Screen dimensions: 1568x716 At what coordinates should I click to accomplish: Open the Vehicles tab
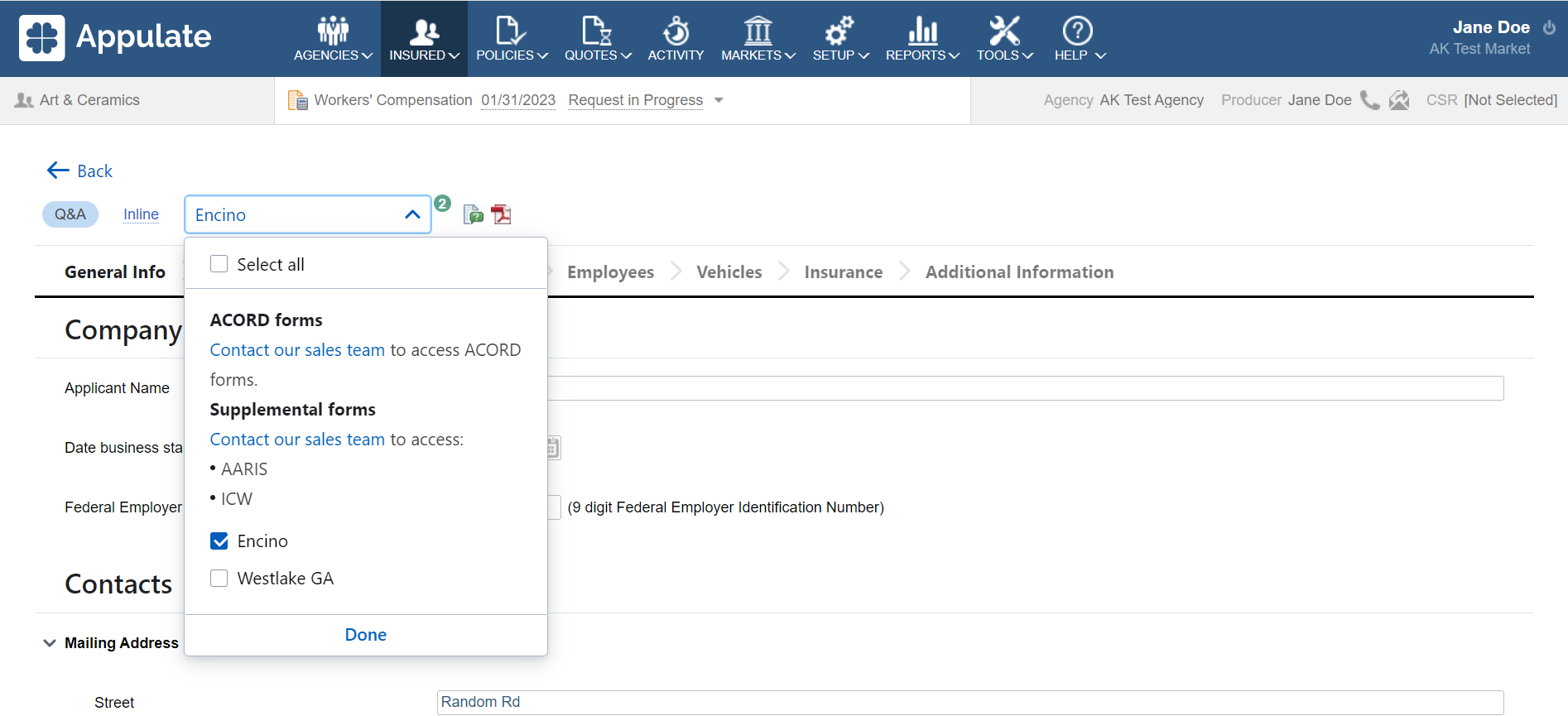point(729,272)
